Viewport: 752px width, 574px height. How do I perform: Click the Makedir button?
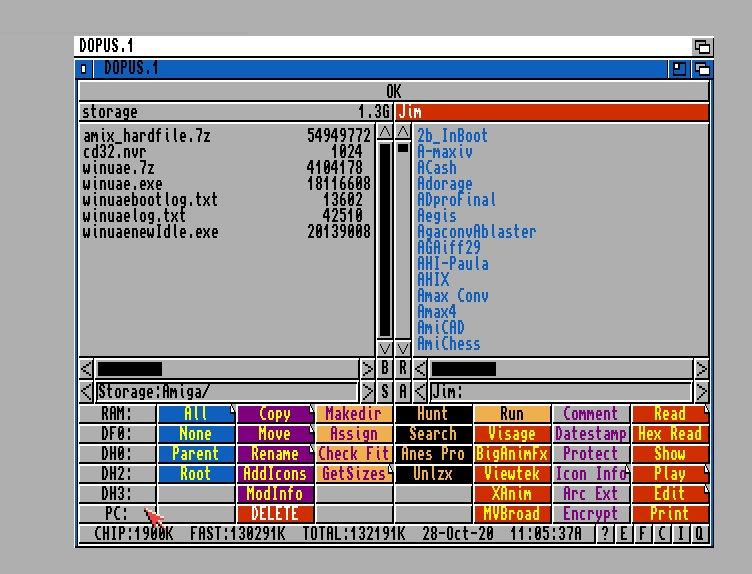tap(354, 413)
